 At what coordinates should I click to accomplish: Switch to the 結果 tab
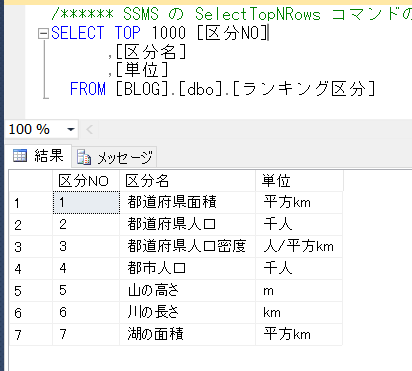pyautogui.click(x=38, y=156)
